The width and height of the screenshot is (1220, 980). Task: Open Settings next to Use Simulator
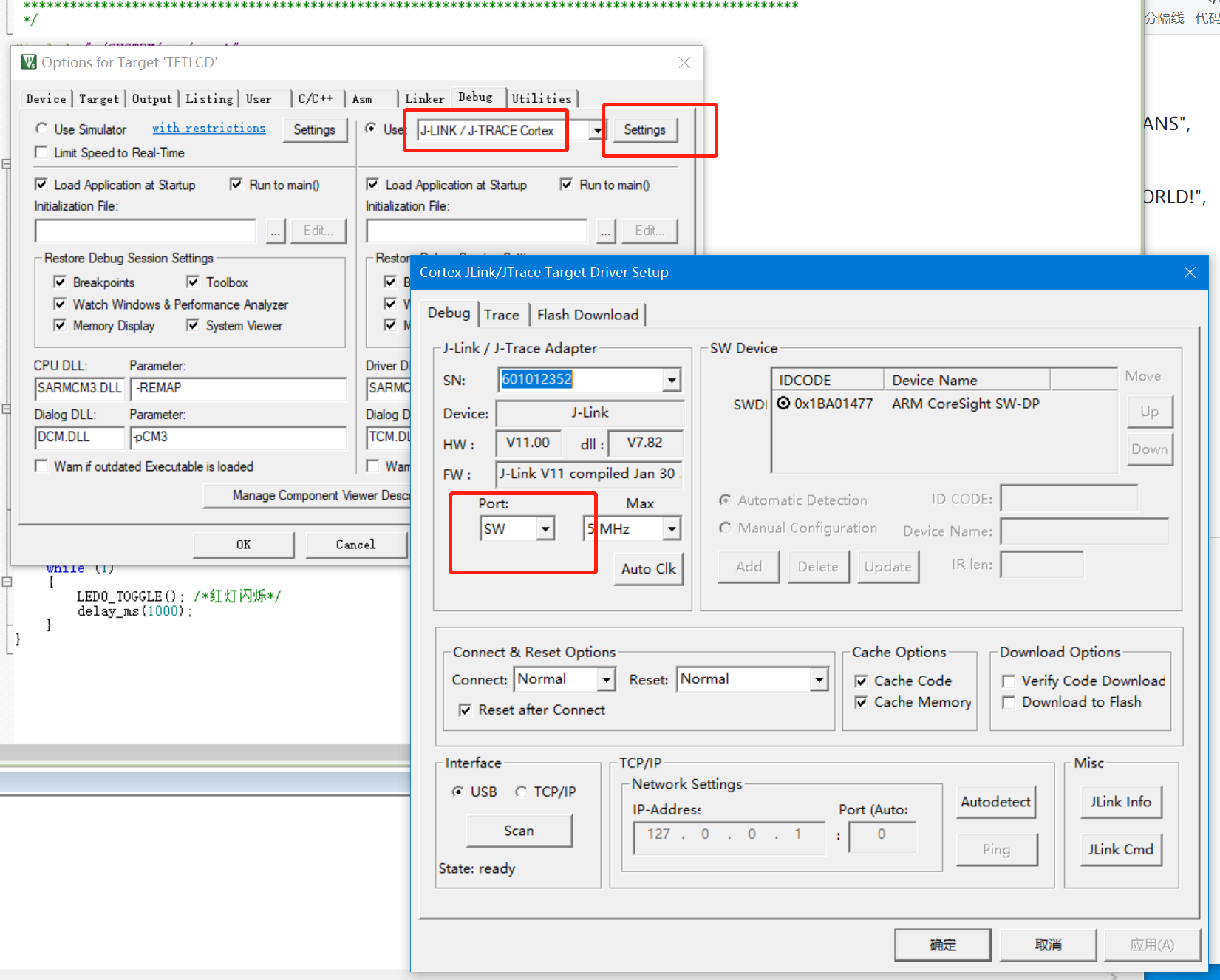[314, 130]
